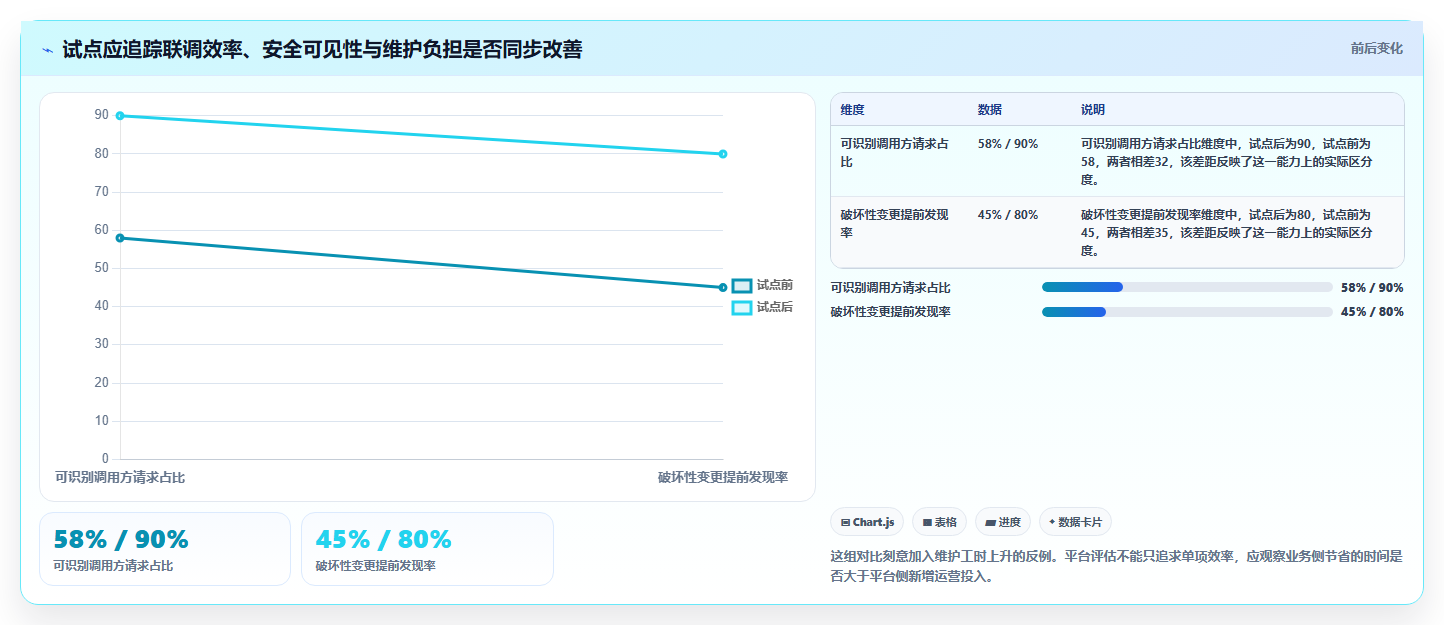
Task: Click the footer note paragraph about 维护工时
Action: pyautogui.click(x=1117, y=566)
